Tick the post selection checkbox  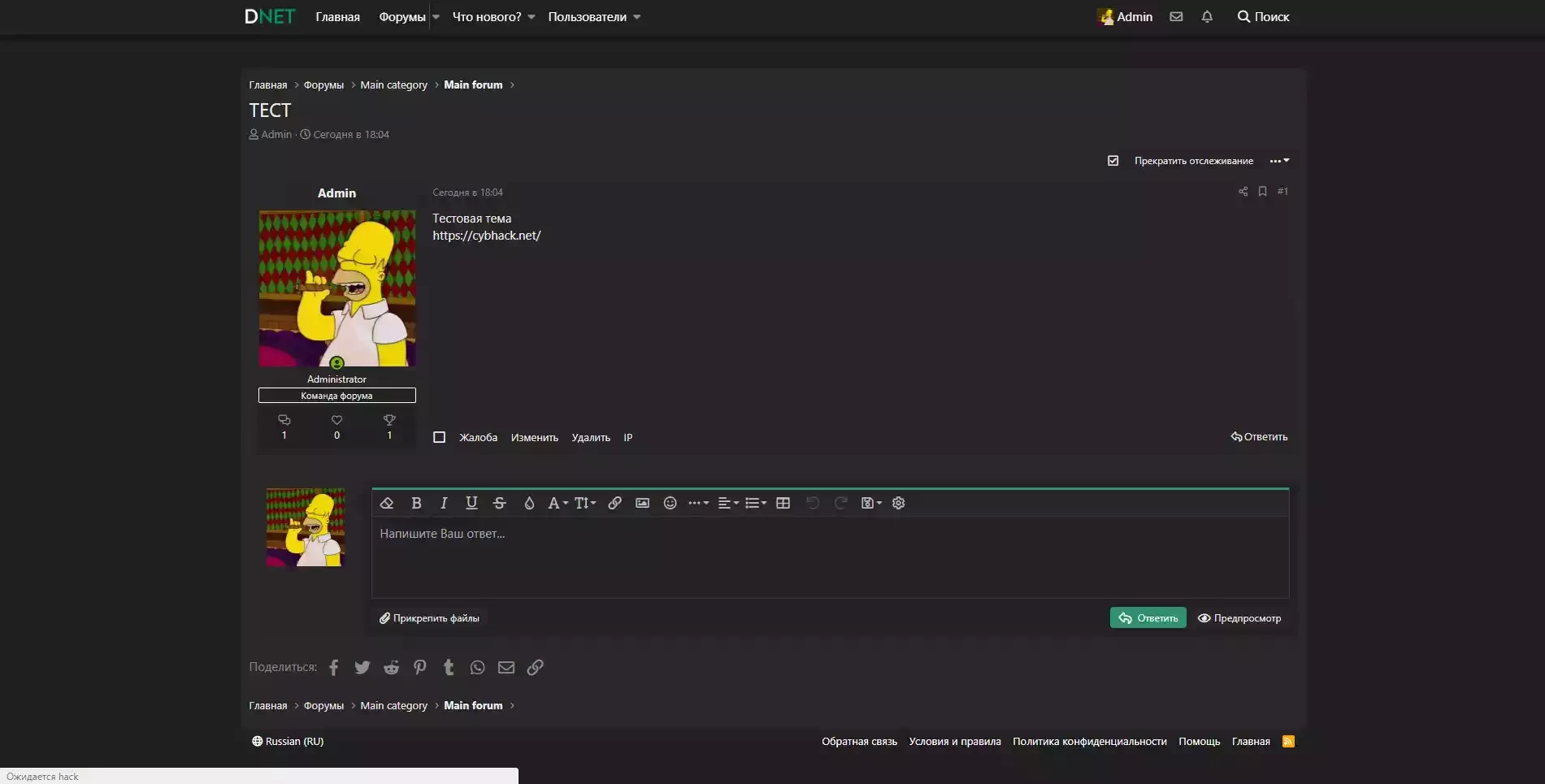439,437
